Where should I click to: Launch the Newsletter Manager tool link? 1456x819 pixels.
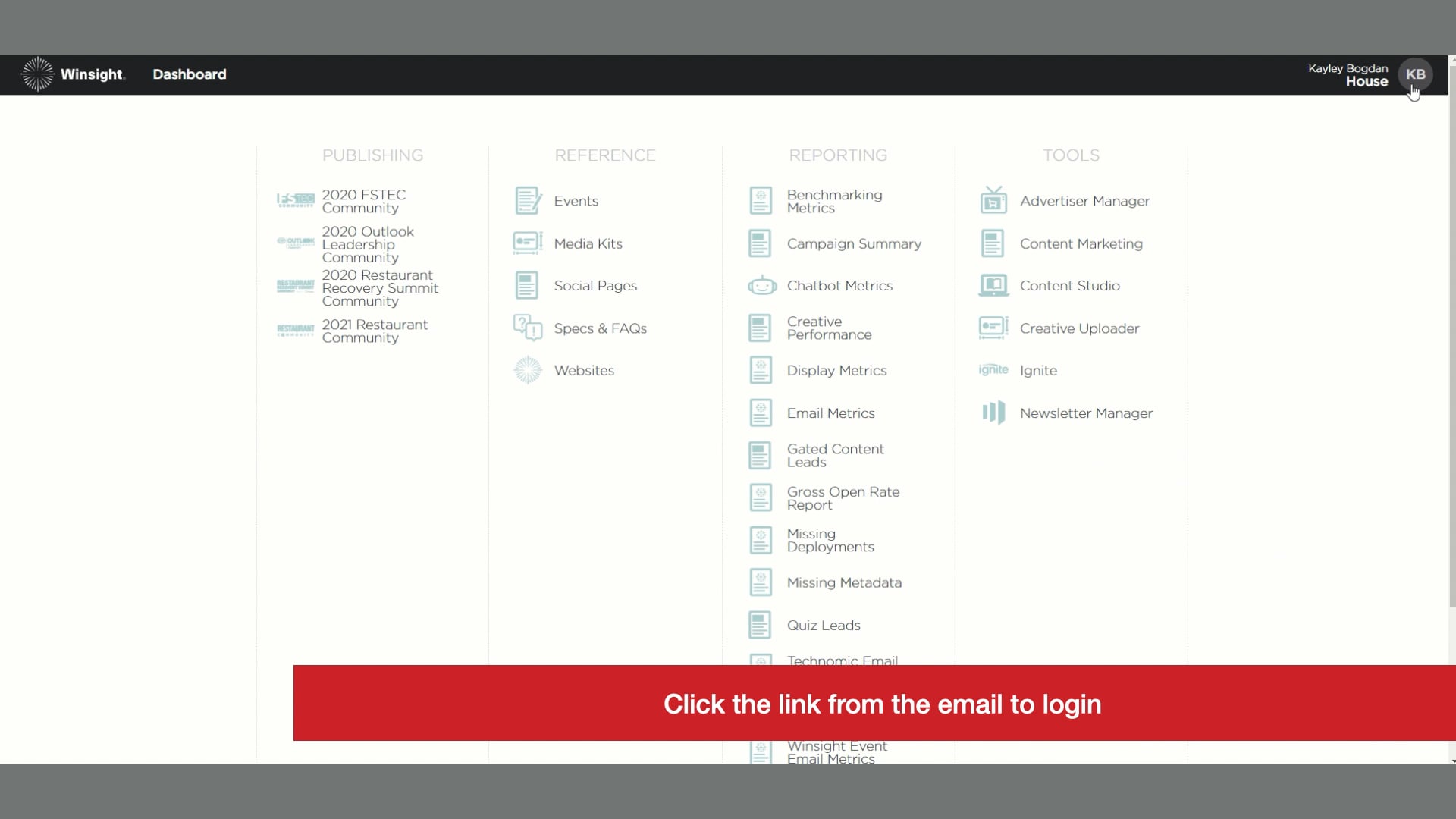coord(1086,413)
